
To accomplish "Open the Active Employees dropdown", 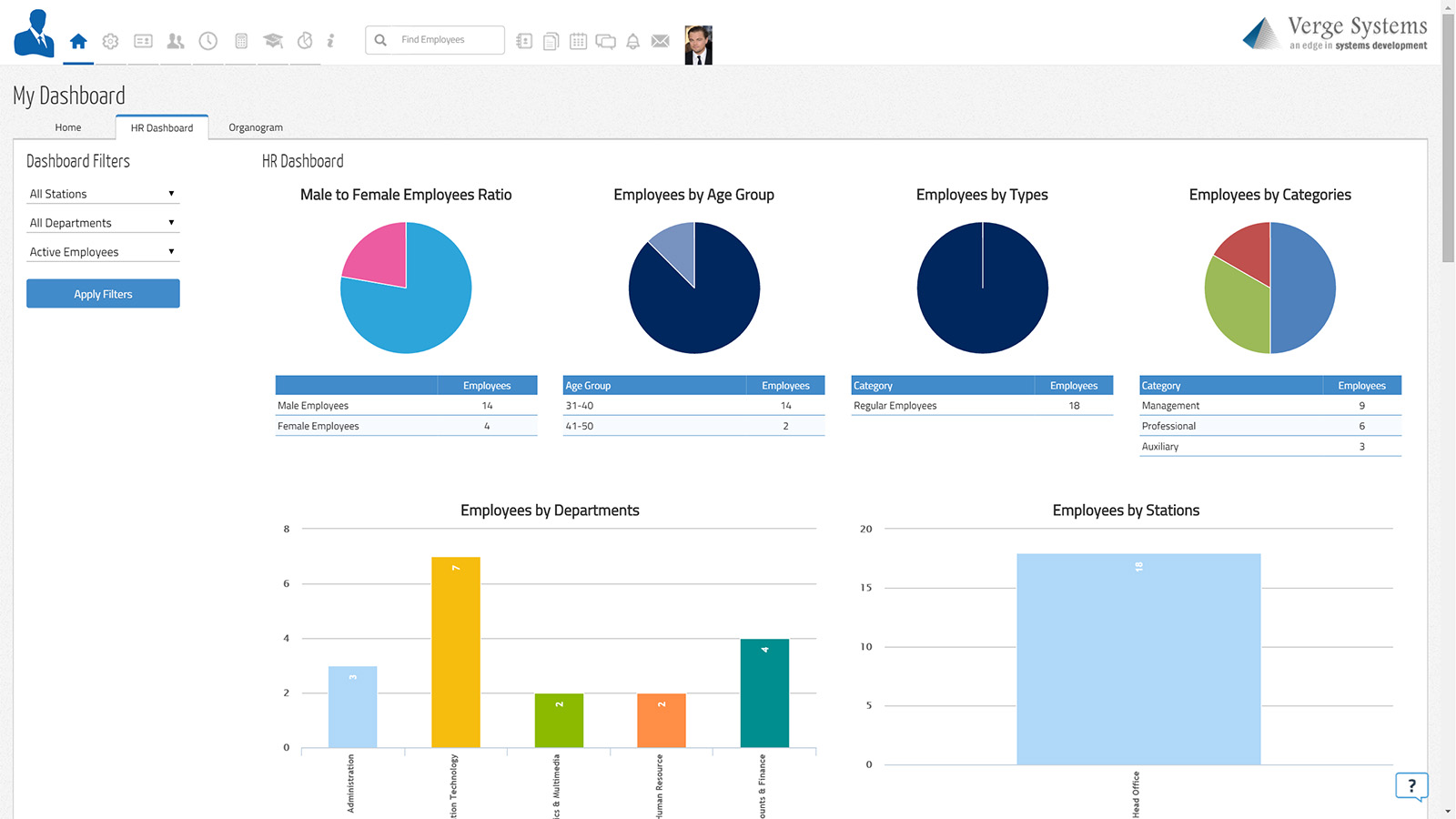I will (x=103, y=252).
